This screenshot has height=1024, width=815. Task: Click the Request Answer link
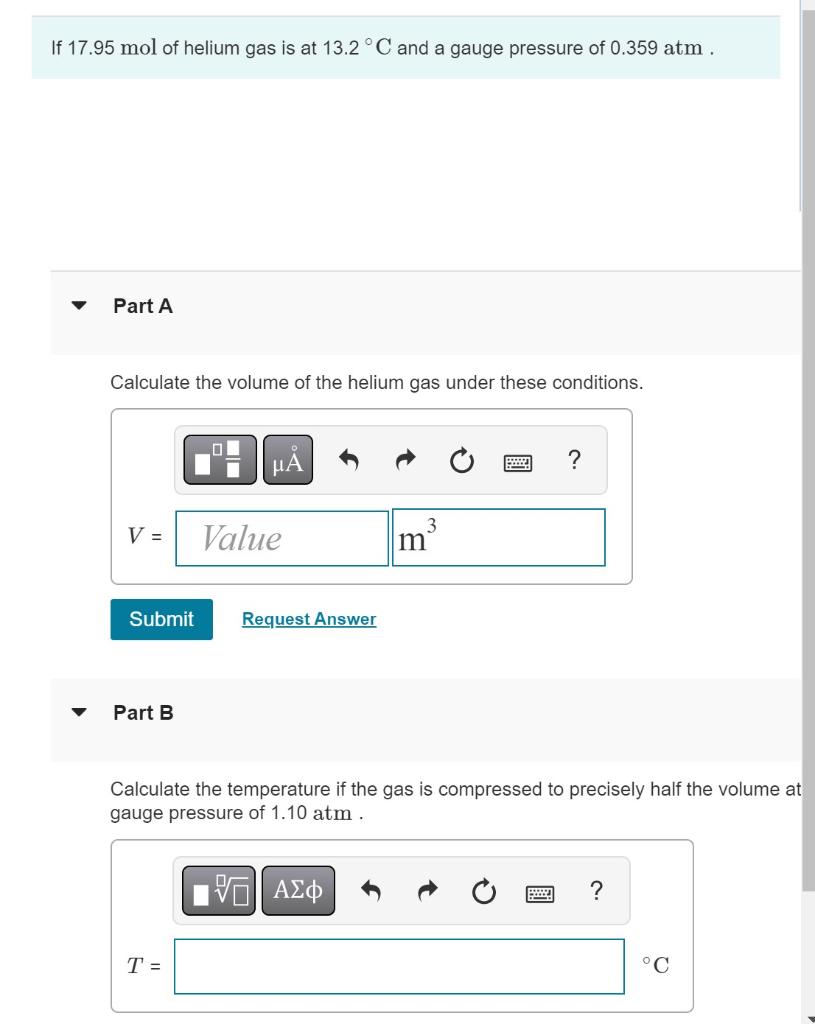click(309, 619)
